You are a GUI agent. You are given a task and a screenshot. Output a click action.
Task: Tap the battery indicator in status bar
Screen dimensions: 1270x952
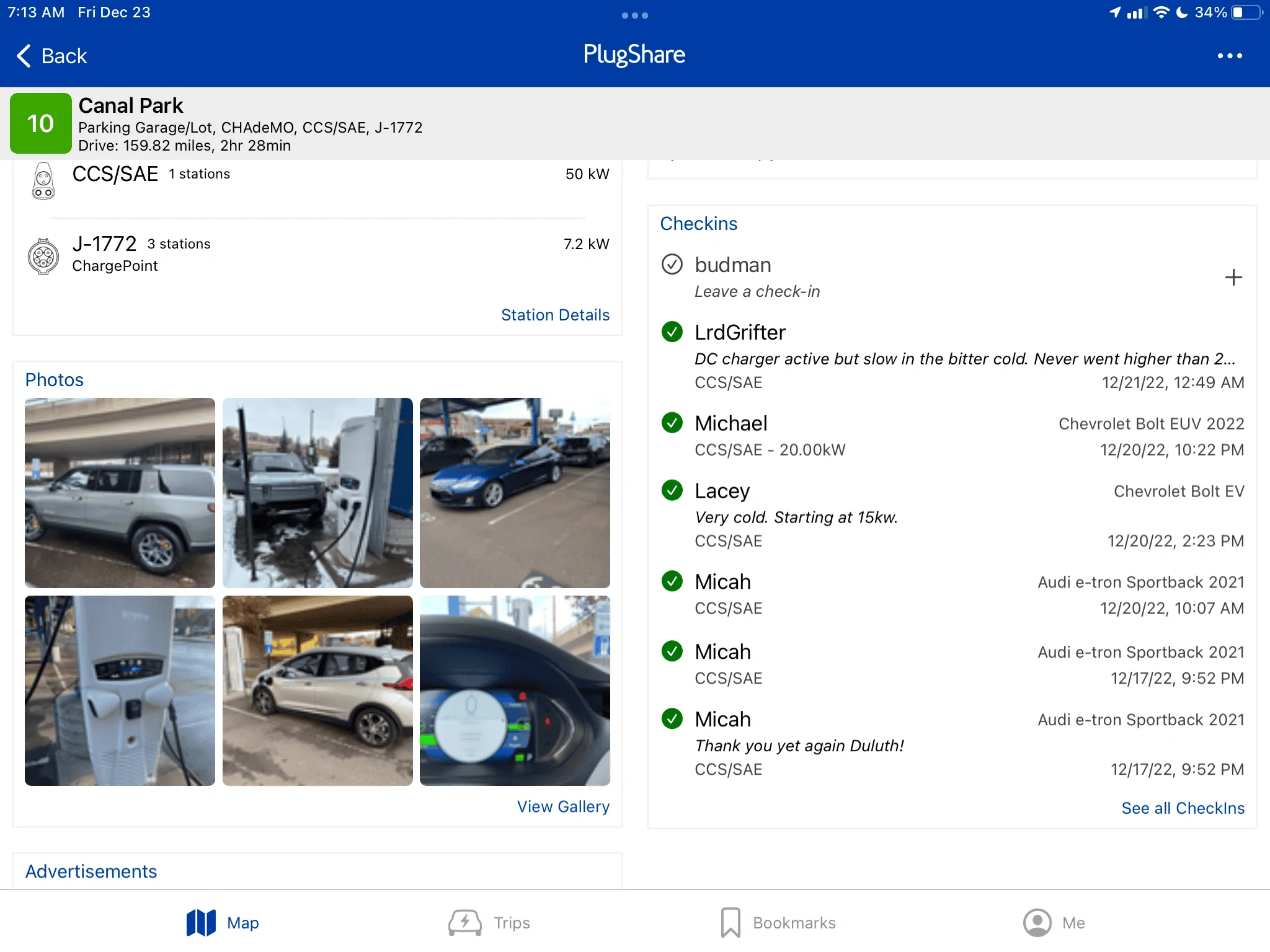(1246, 12)
